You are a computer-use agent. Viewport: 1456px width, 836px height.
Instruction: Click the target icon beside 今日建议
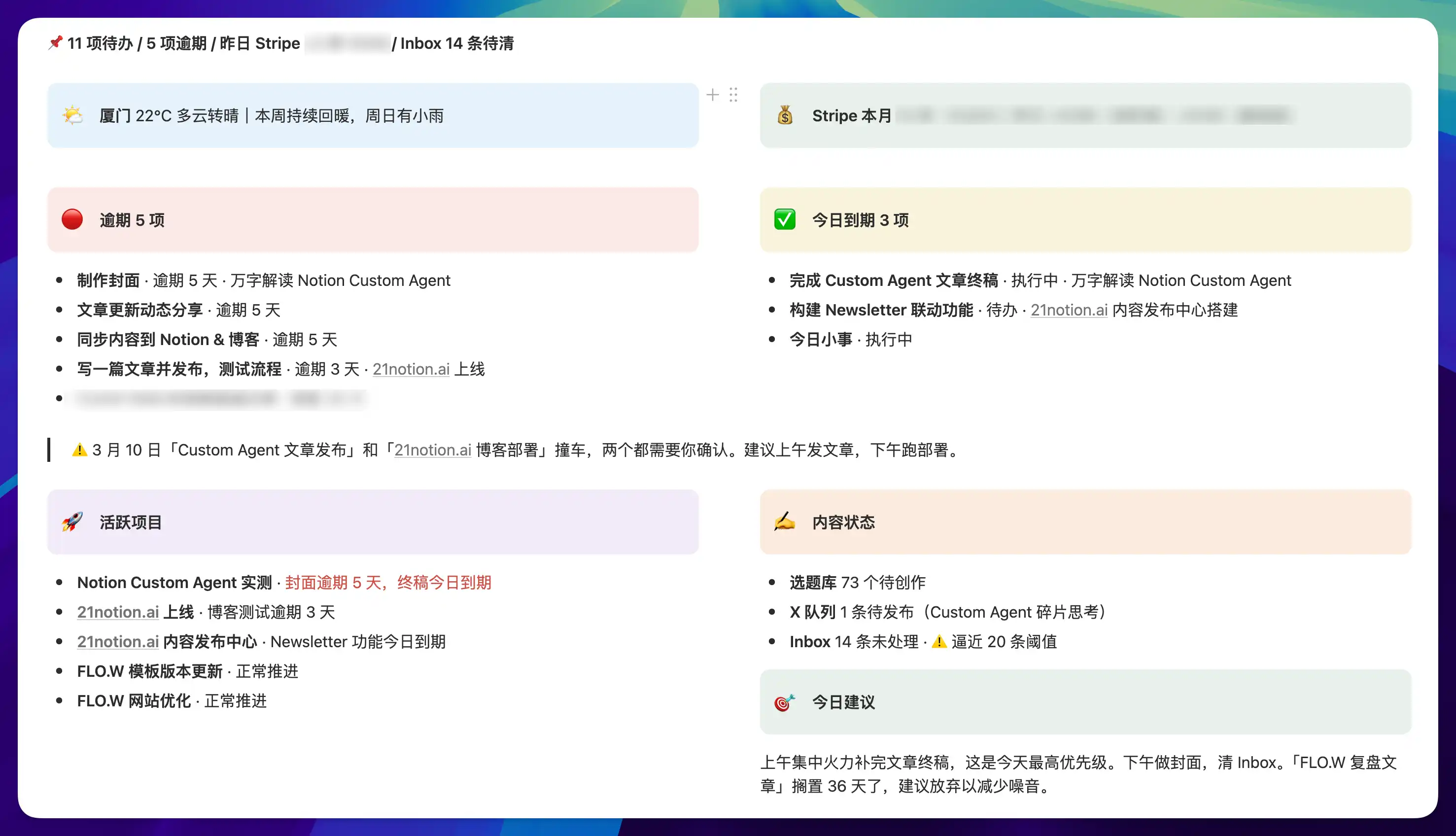point(784,701)
